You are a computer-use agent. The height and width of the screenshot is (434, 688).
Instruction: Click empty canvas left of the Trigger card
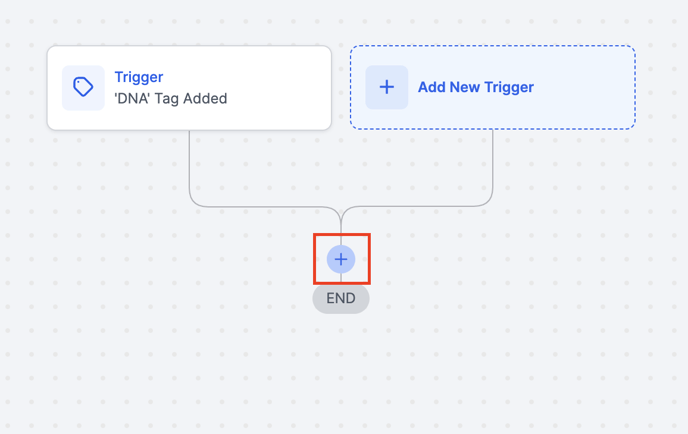(x=22, y=88)
